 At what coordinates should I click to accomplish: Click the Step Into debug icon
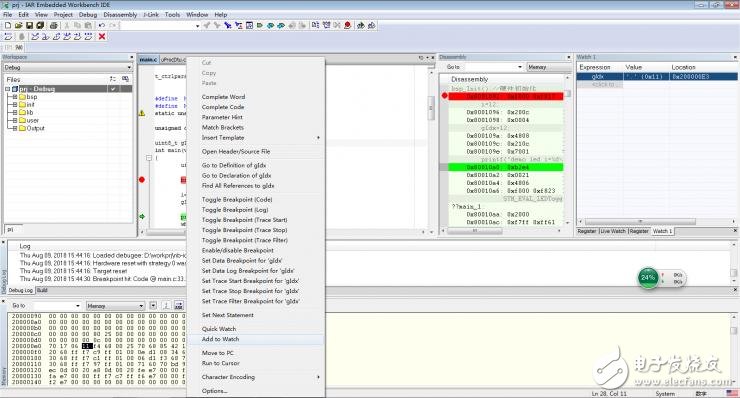[x=46, y=36]
